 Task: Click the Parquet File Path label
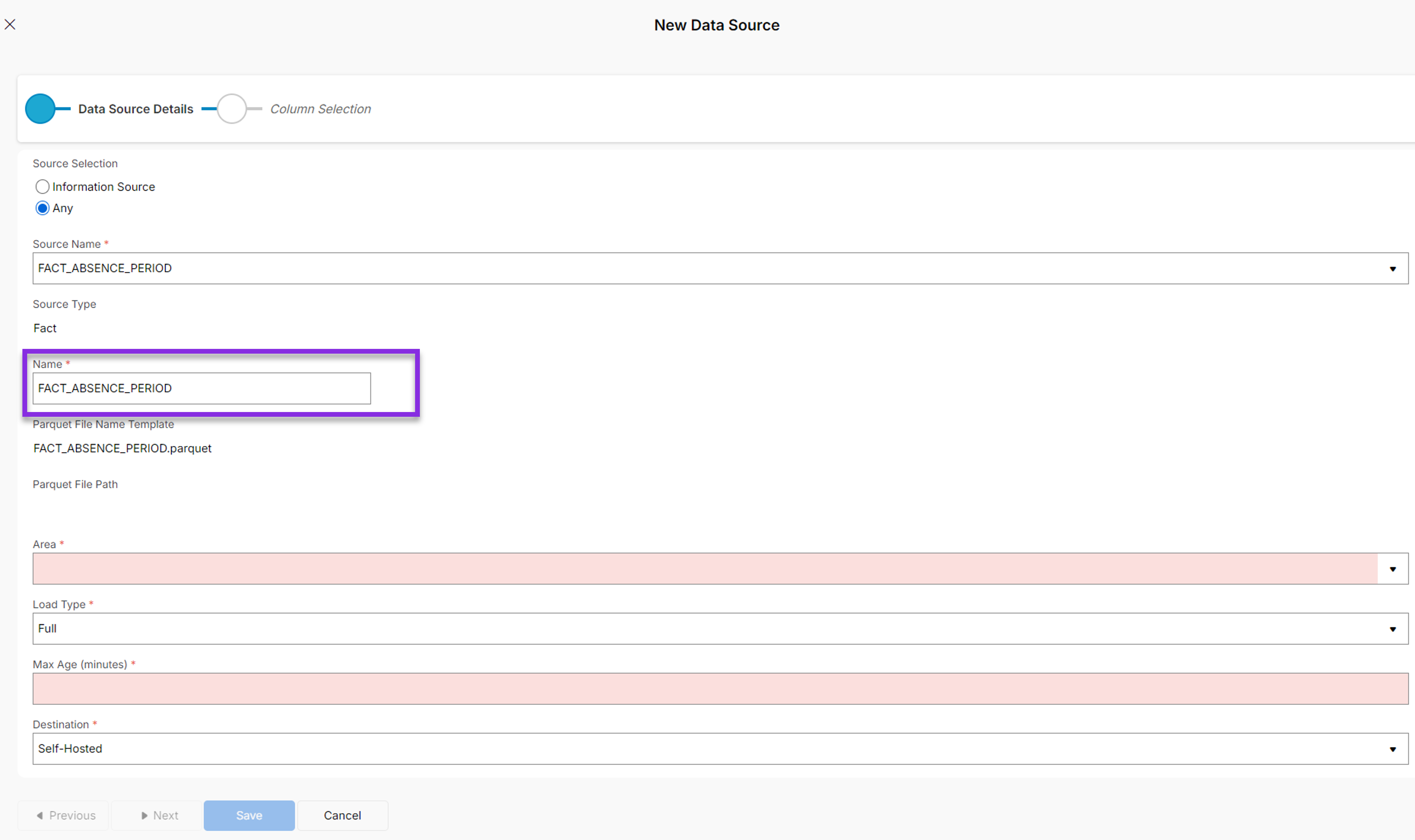click(x=75, y=485)
